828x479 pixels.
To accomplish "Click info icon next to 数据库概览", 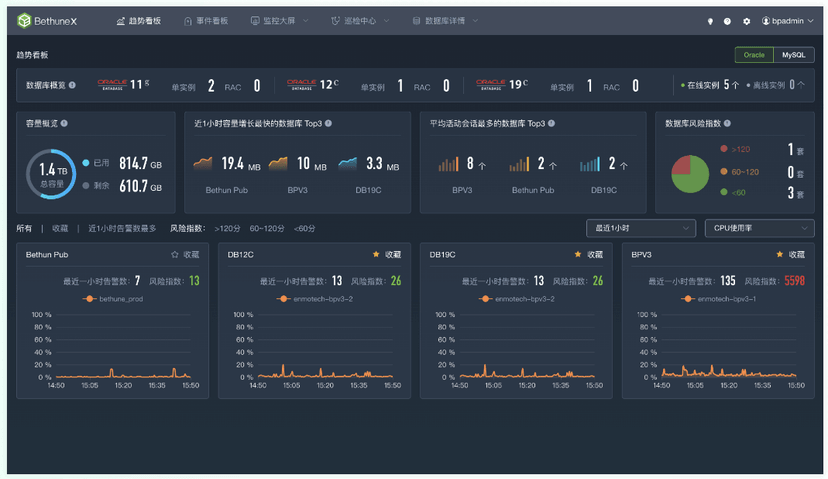I will pyautogui.click(x=72, y=85).
